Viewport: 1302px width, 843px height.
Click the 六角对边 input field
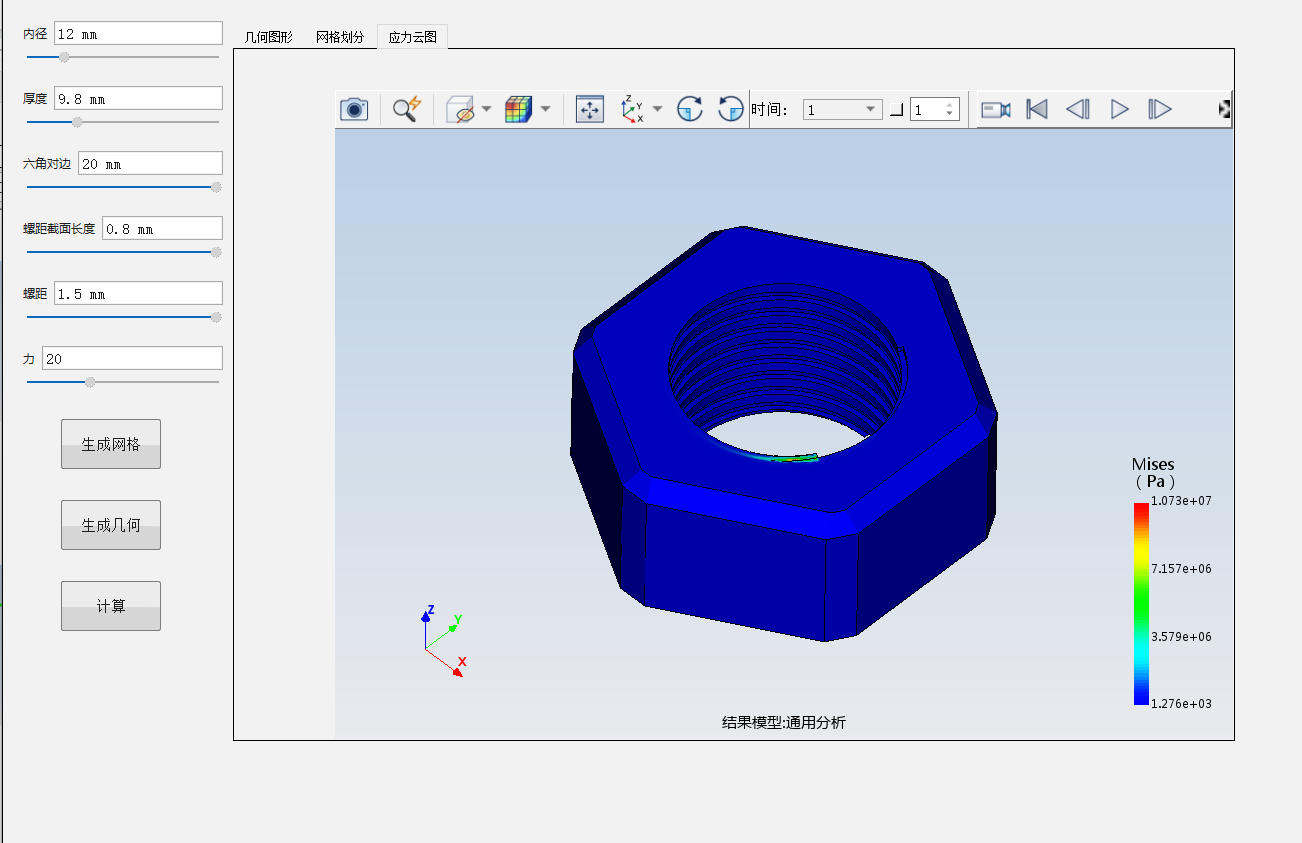[150, 163]
